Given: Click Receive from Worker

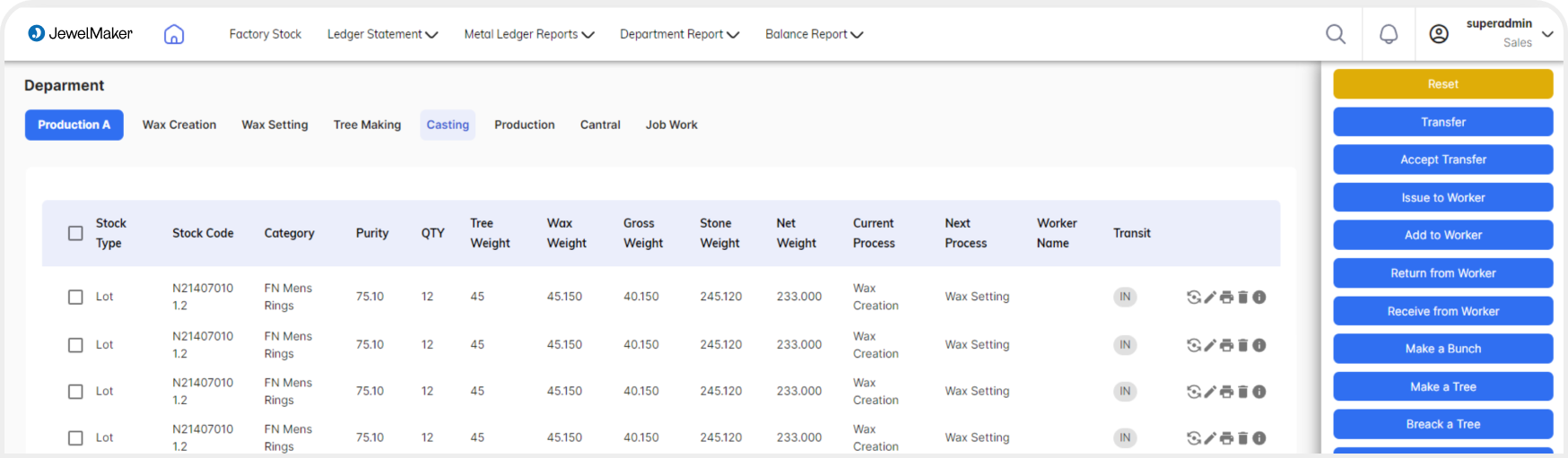Looking at the screenshot, I should [x=1443, y=311].
